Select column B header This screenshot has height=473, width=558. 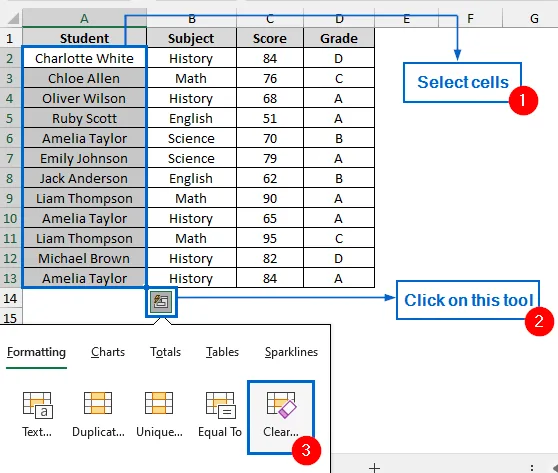tap(191, 18)
